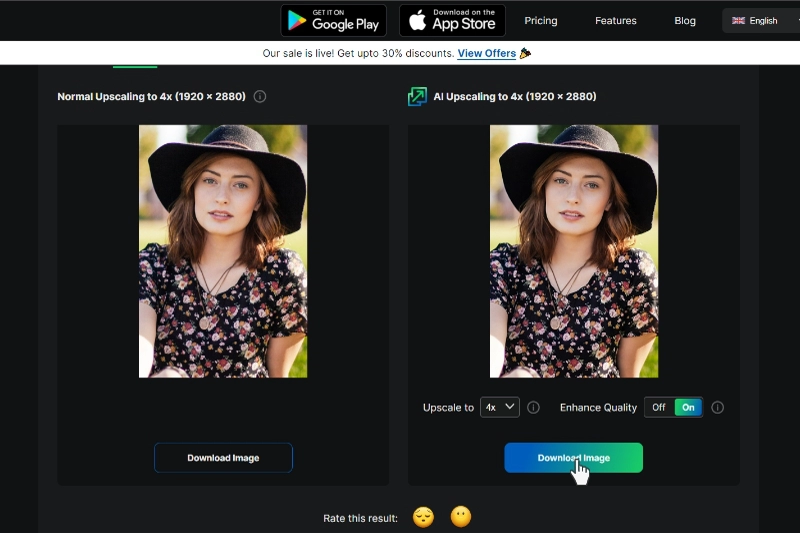Screen dimensions: 800x533
Task: Click the 'AI Upscaling to 4x (1920 × 2880)' heading
Action: pyautogui.click(x=515, y=96)
